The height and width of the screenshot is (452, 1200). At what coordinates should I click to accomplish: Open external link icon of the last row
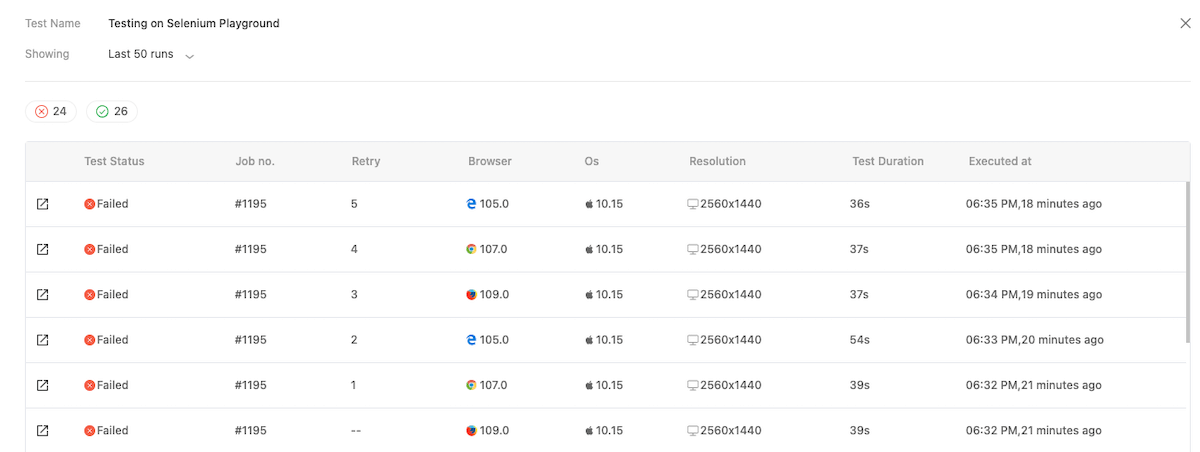click(x=42, y=430)
